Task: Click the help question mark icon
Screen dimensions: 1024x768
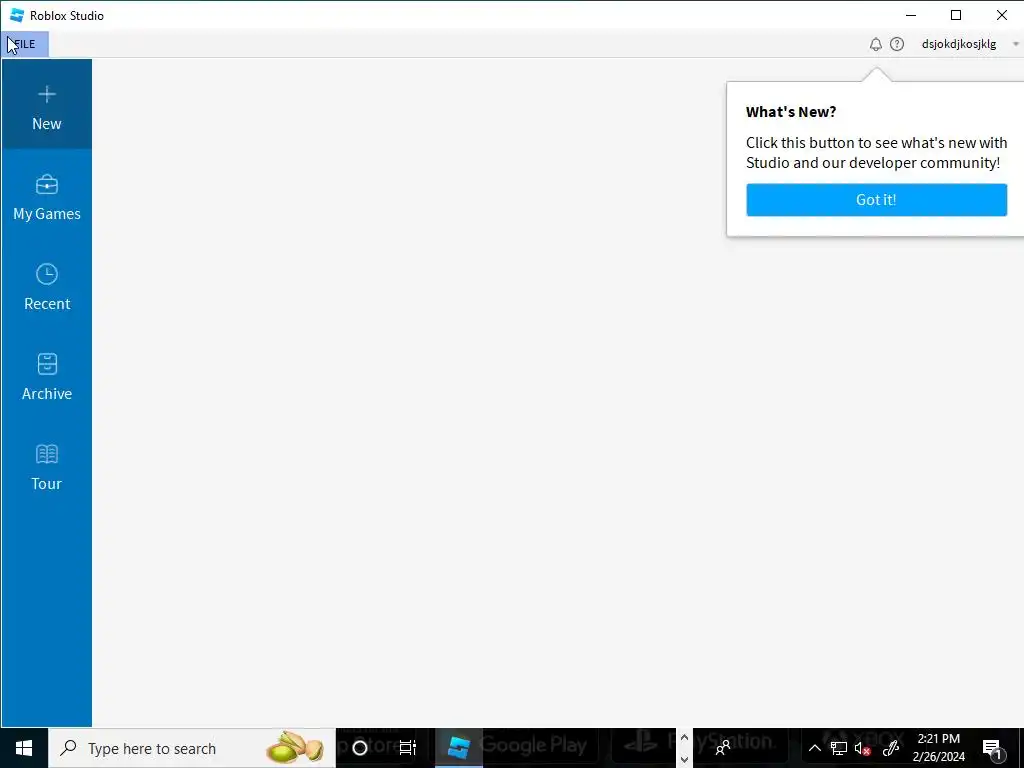Action: (x=897, y=44)
